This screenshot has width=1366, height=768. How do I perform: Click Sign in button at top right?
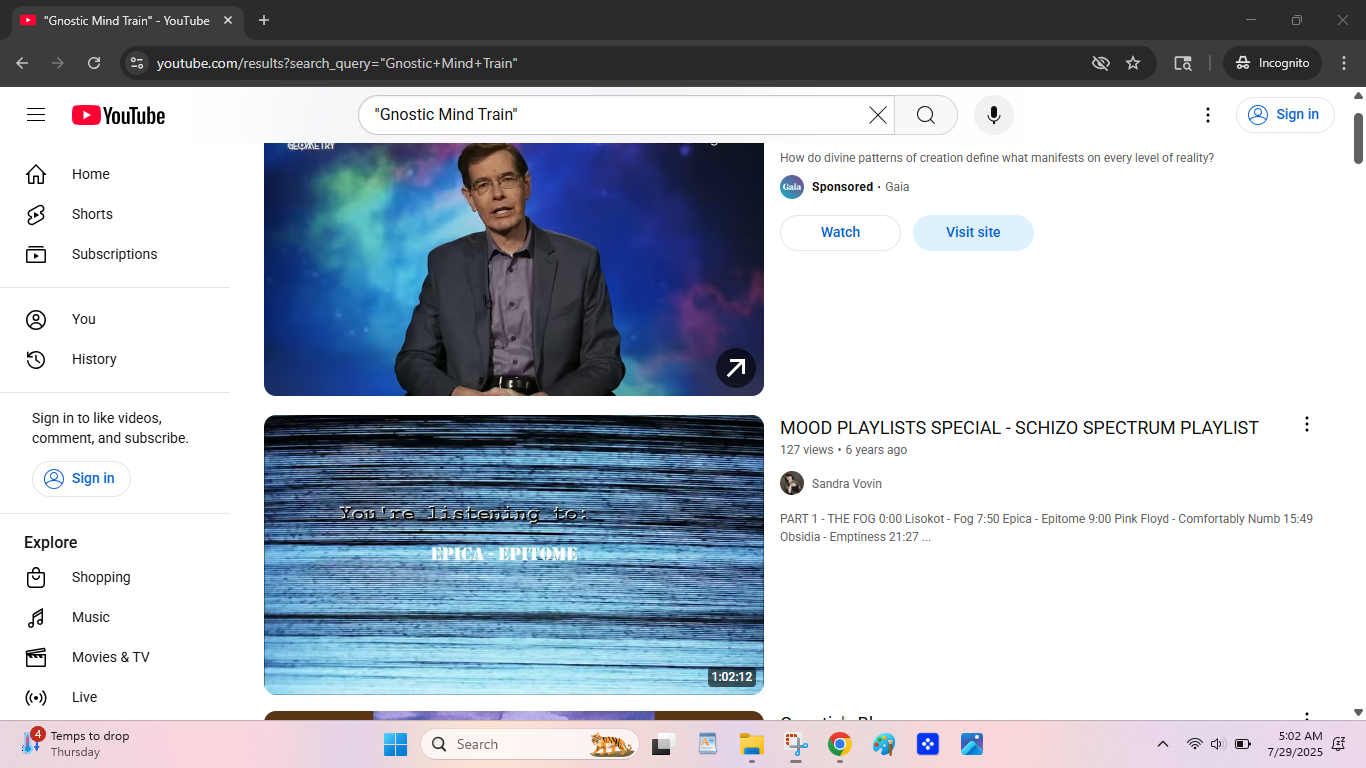pyautogui.click(x=1285, y=114)
